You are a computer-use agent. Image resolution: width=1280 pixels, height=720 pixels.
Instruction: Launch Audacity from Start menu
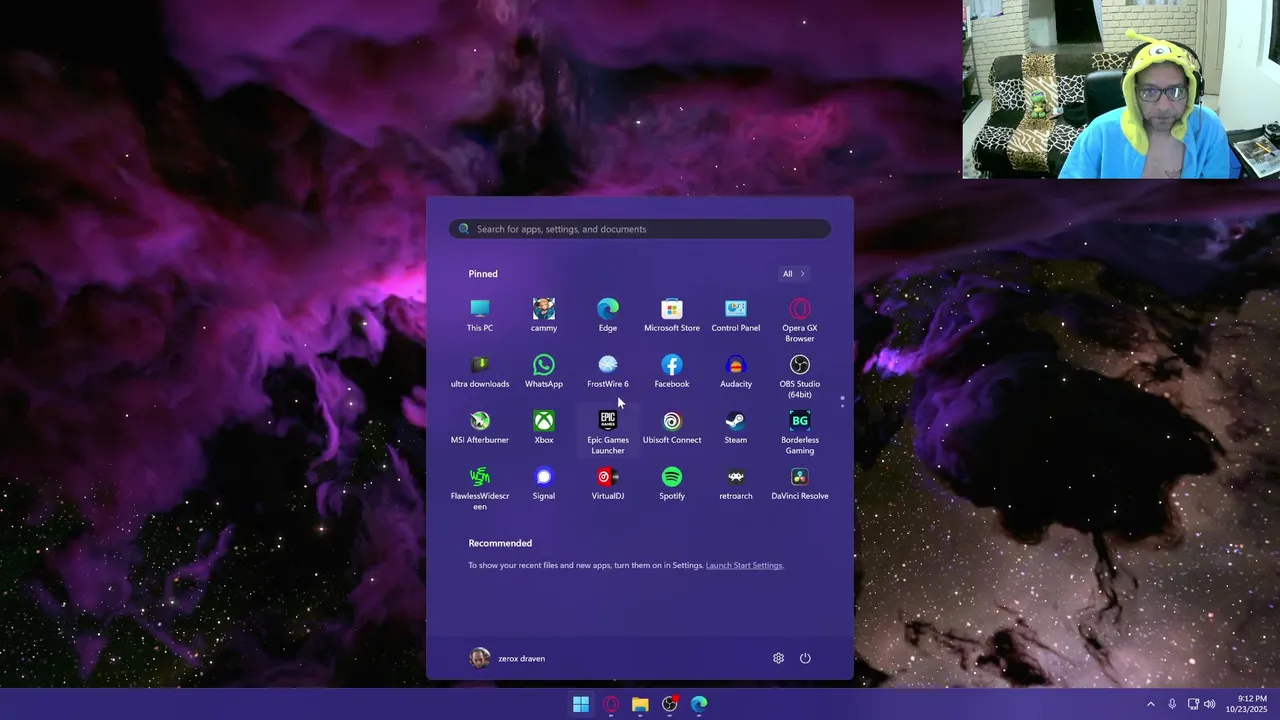point(736,372)
